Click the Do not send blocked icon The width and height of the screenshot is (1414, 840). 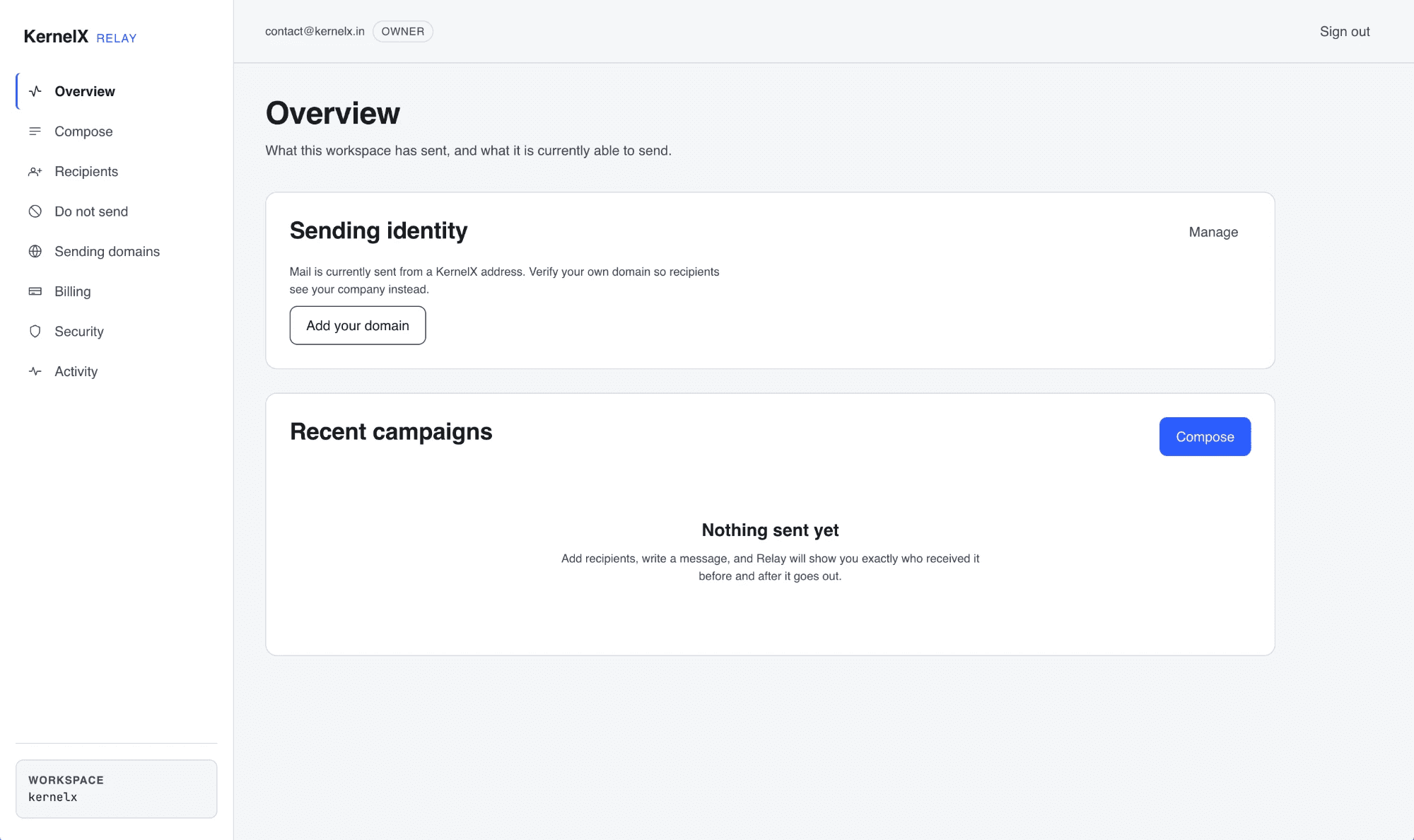coord(35,211)
